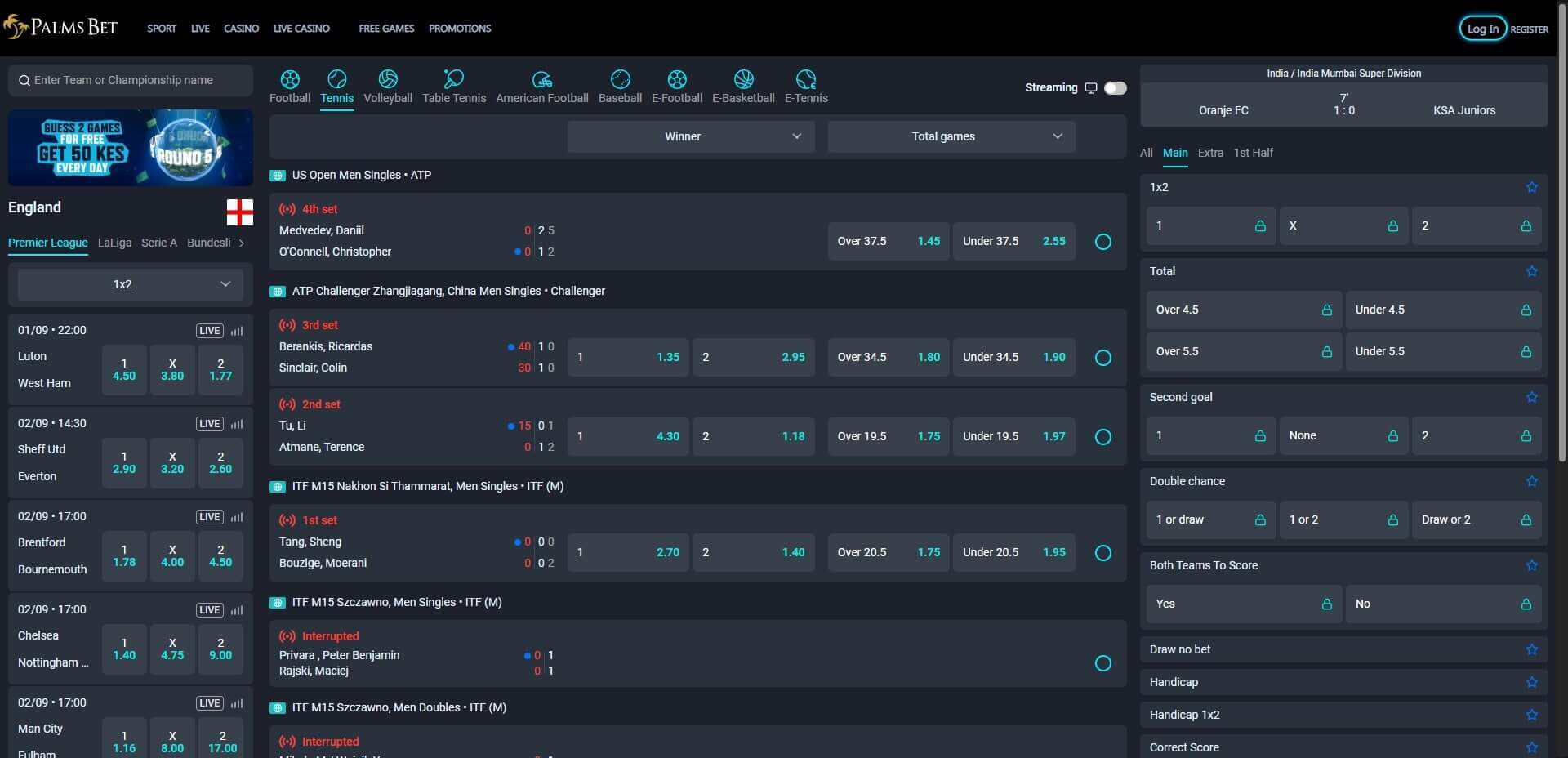The image size is (1568, 758).
Task: Click the Log In button
Action: [1483, 28]
